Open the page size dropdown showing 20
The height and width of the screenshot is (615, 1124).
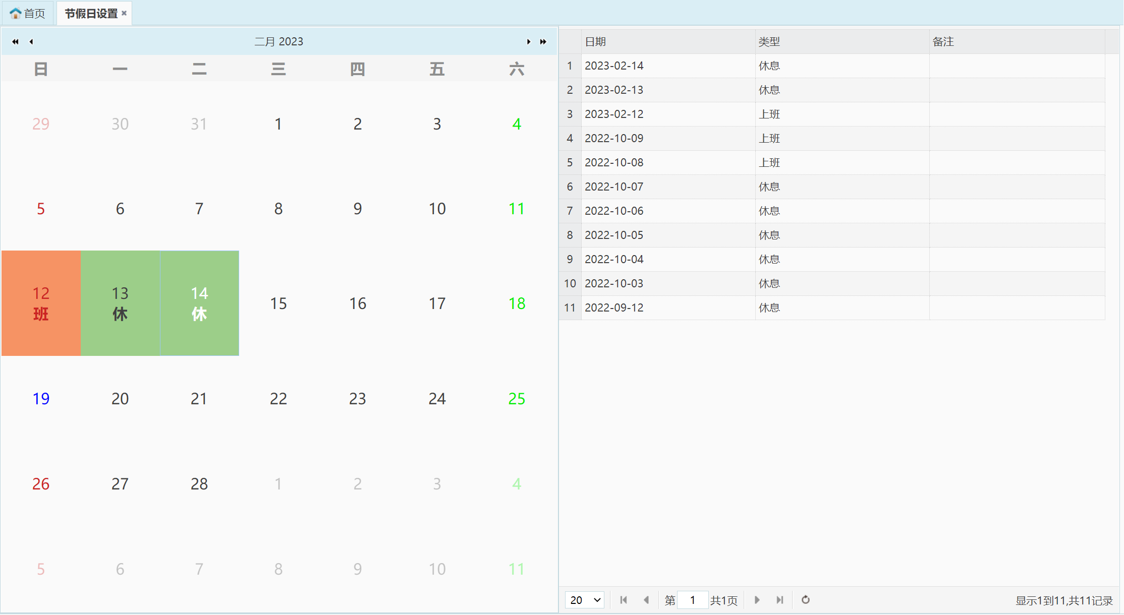585,600
